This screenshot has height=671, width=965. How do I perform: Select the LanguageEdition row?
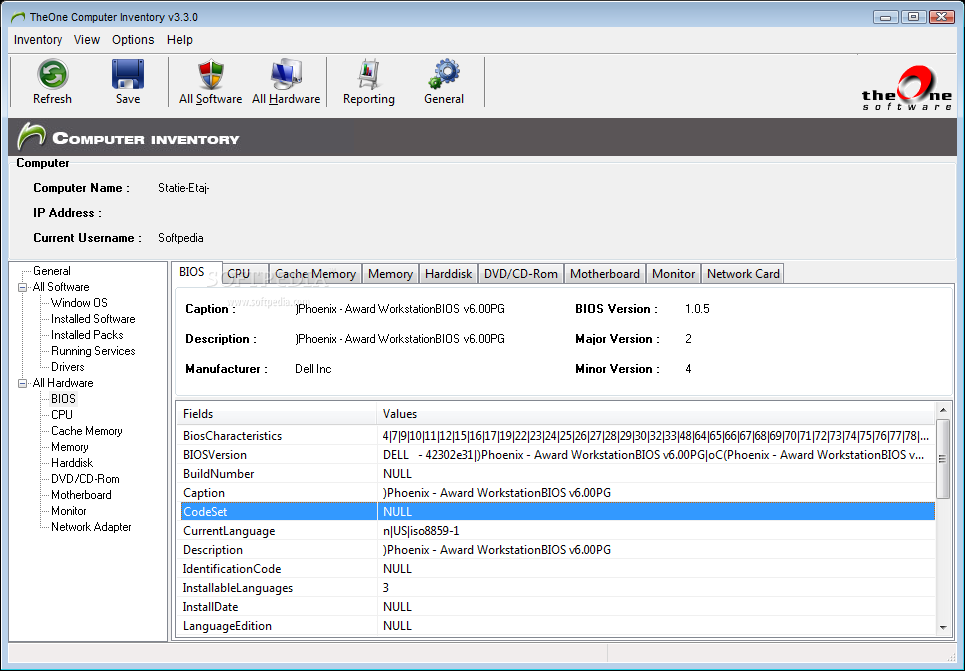pyautogui.click(x=556, y=626)
